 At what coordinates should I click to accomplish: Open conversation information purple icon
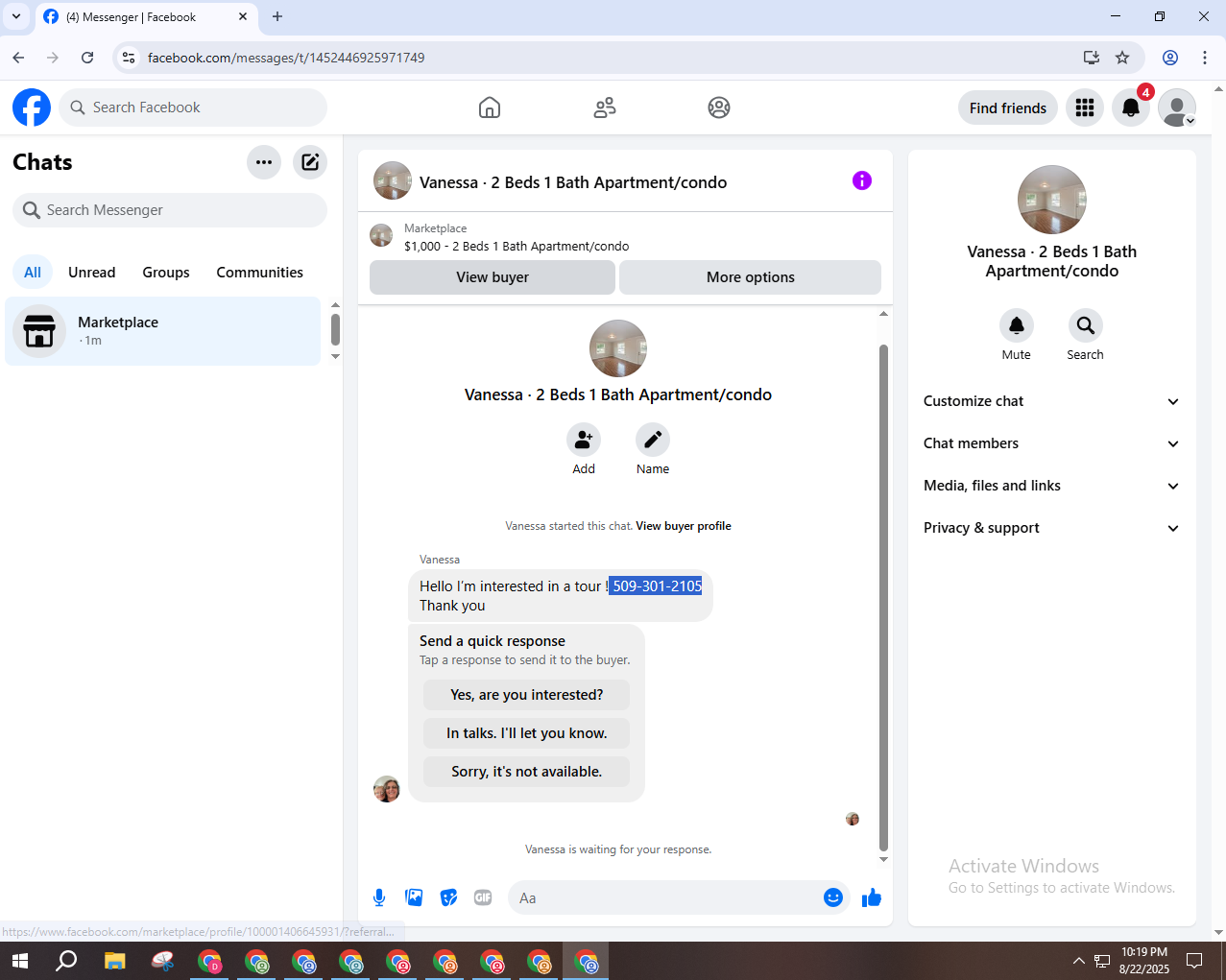pyautogui.click(x=862, y=180)
